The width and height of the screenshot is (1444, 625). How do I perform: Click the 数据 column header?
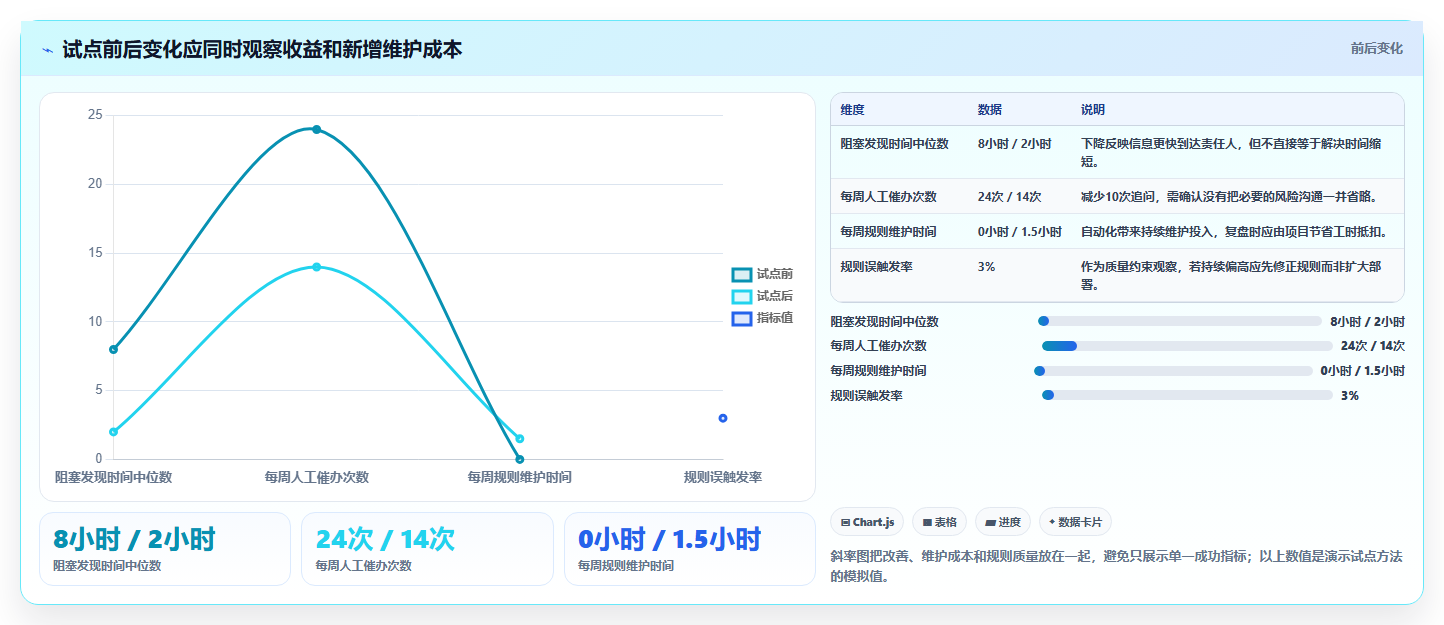pyautogui.click(x=990, y=110)
